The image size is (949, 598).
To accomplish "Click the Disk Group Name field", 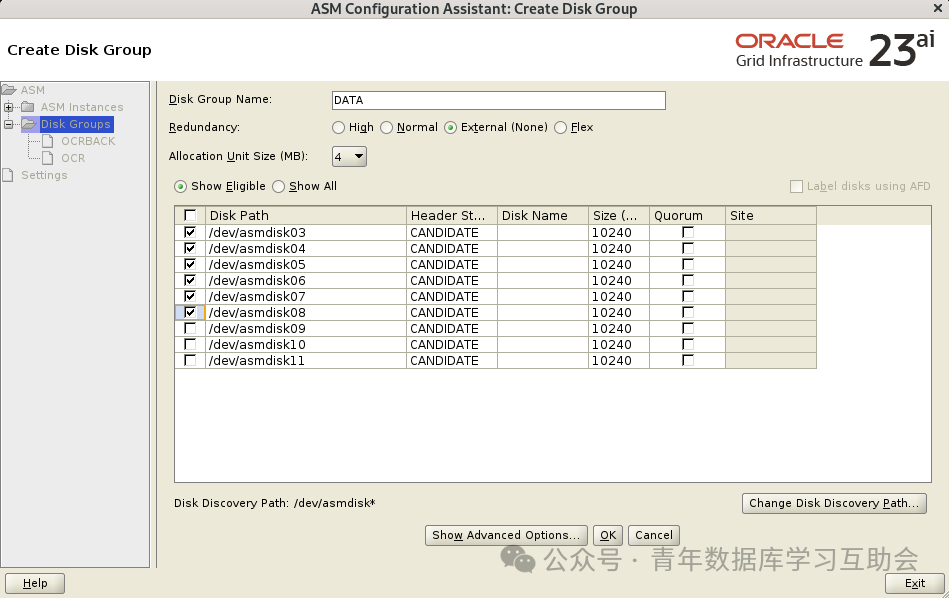I will tap(499, 100).
